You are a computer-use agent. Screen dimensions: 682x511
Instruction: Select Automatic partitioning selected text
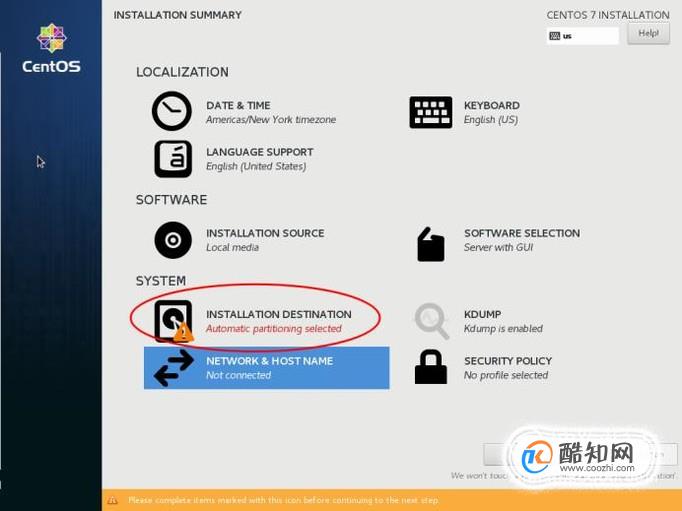pyautogui.click(x=274, y=328)
